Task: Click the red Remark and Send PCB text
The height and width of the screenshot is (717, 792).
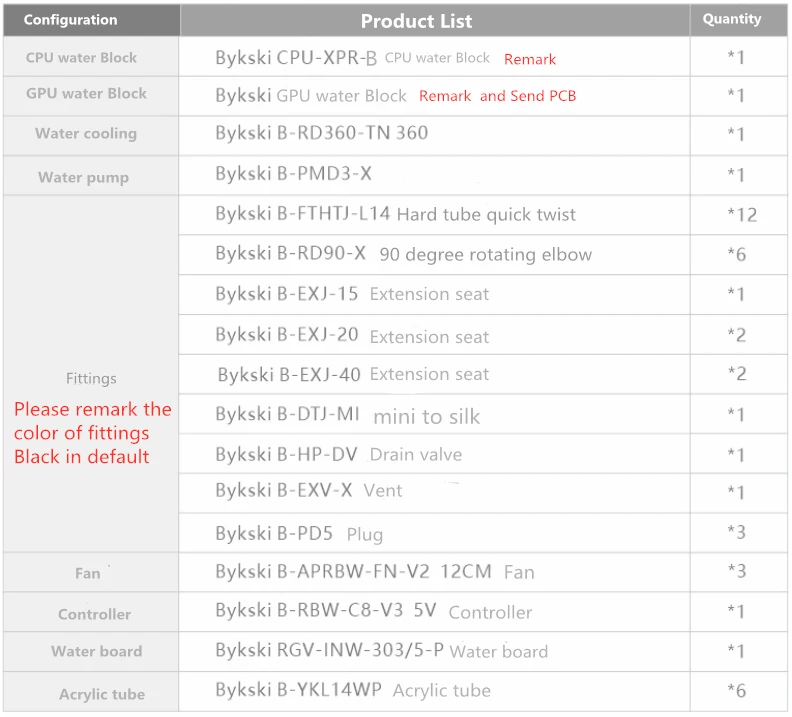Action: click(497, 96)
